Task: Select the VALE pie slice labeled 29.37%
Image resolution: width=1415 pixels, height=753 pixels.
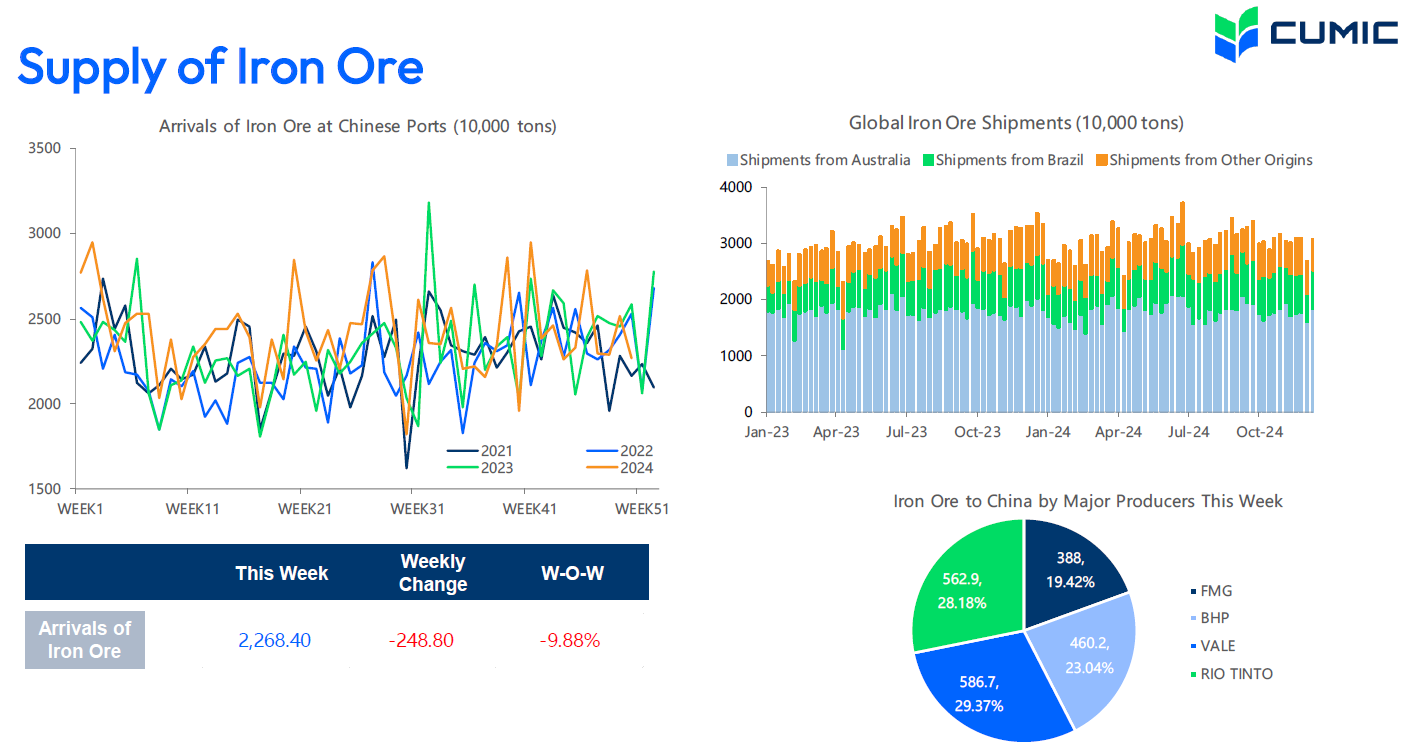Action: (985, 685)
